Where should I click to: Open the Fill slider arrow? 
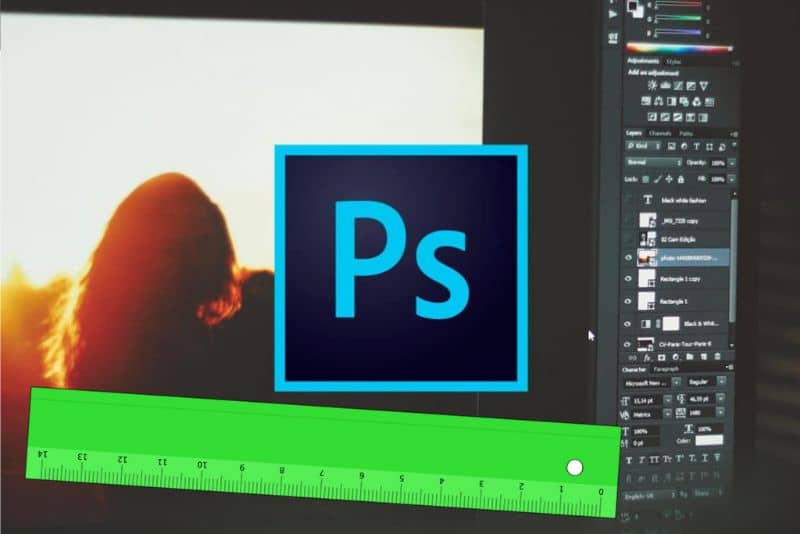[x=732, y=179]
